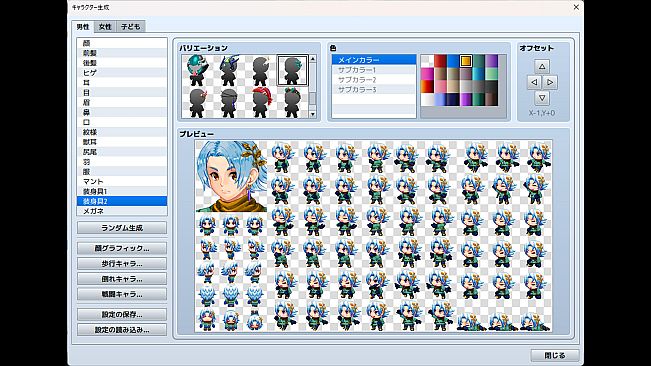Pick the cyan color swatch
This screenshot has height=366, width=651.
(479, 74)
